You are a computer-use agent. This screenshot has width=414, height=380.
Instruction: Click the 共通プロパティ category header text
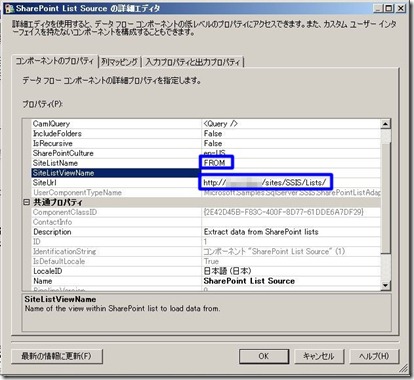click(x=58, y=202)
